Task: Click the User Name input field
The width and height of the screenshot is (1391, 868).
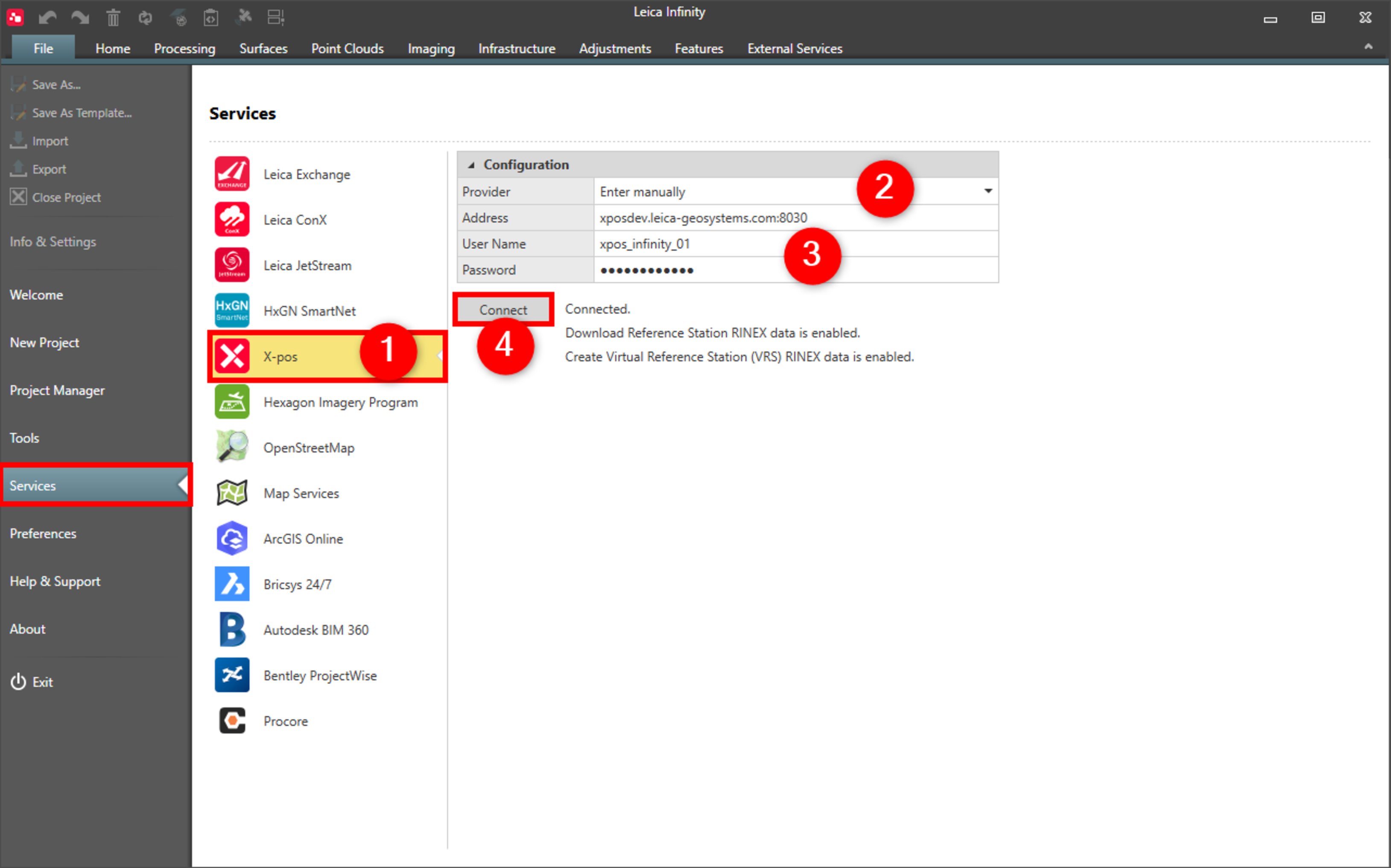Action: [x=796, y=243]
